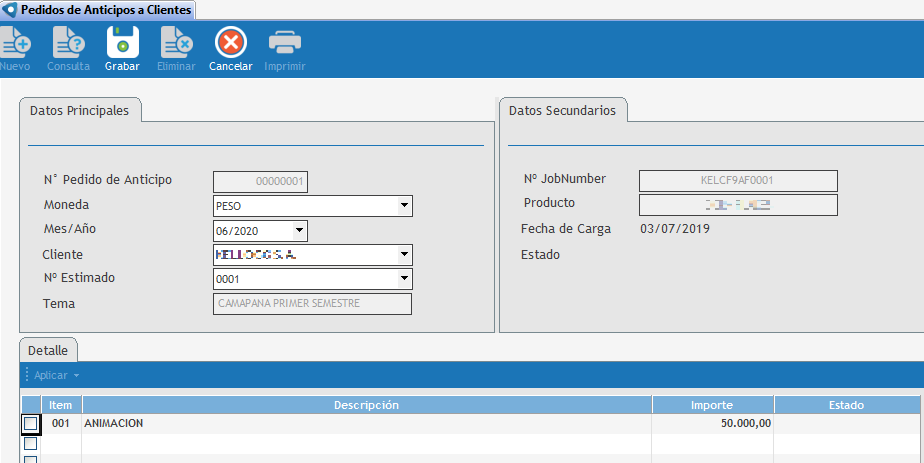The width and height of the screenshot is (924, 463).
Task: Open the Mes/Año dropdown 06/2020
Action: pyautogui.click(x=299, y=231)
